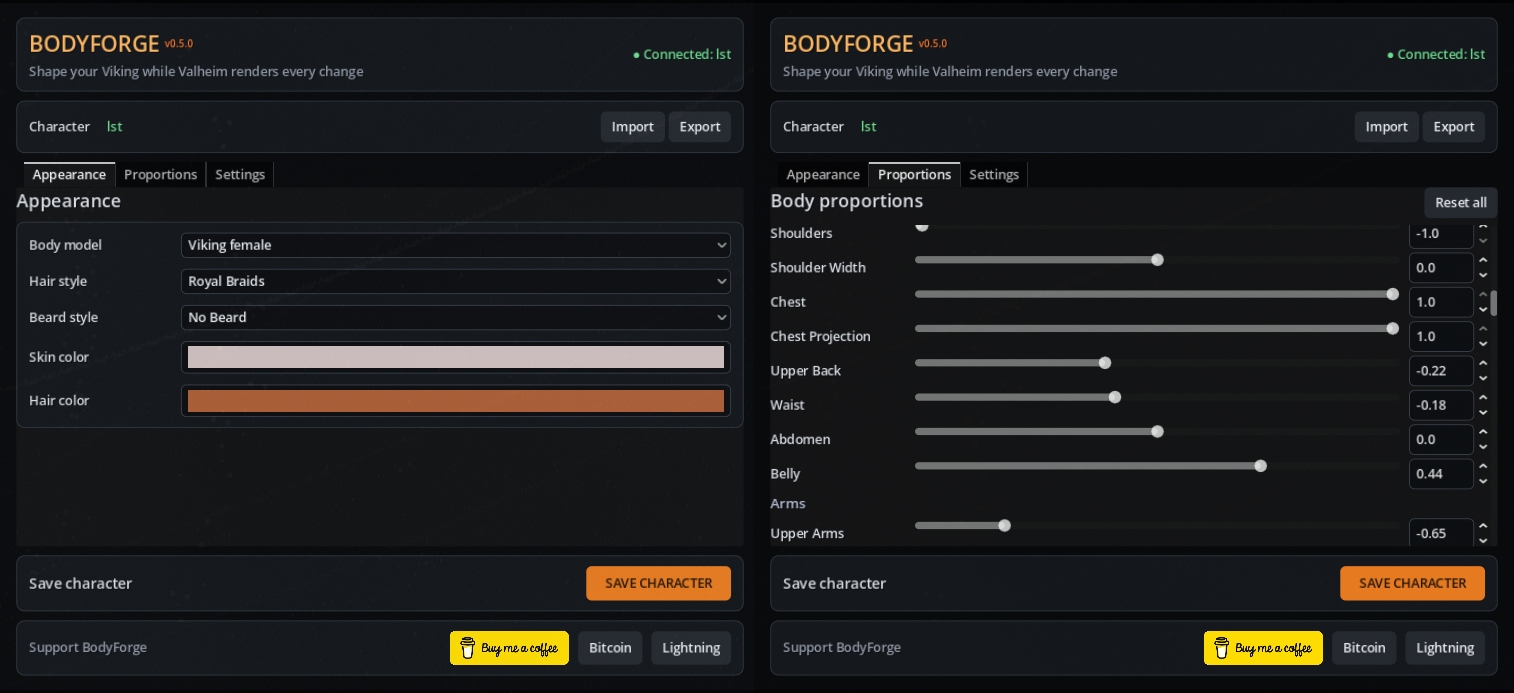Increase Abdomen with the up arrow
The image size is (1514, 693).
tap(1483, 433)
